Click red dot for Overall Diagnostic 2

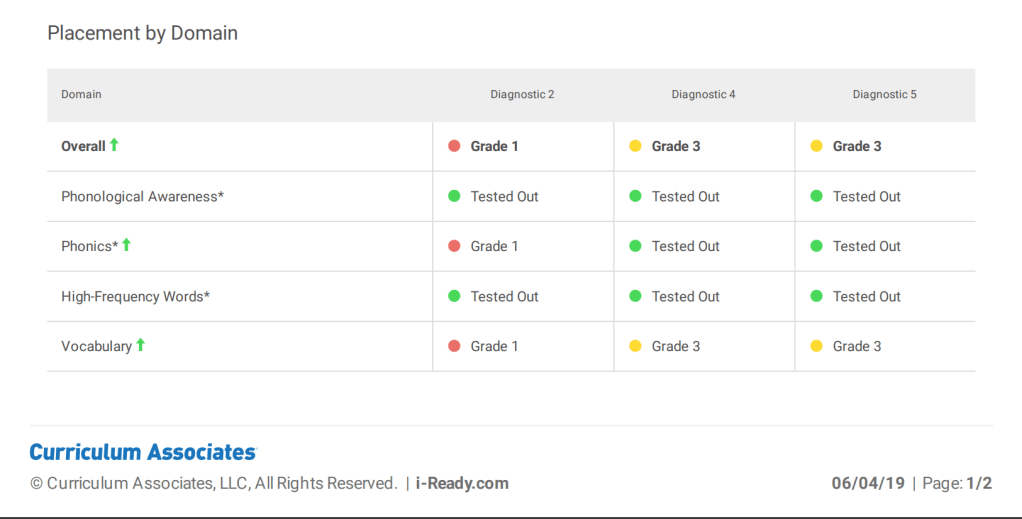(x=454, y=146)
